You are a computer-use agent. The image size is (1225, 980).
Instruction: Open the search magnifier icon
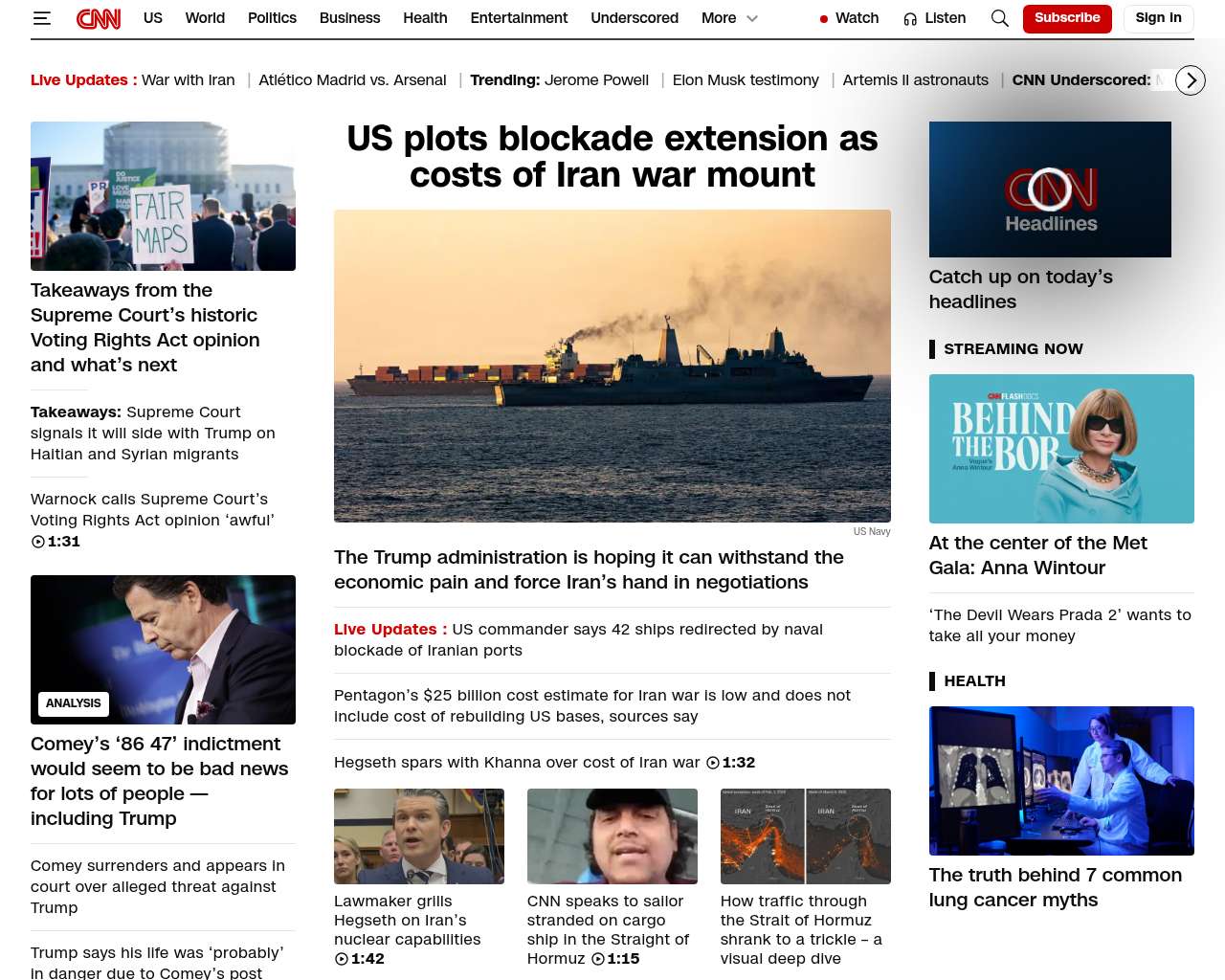pos(1000,18)
